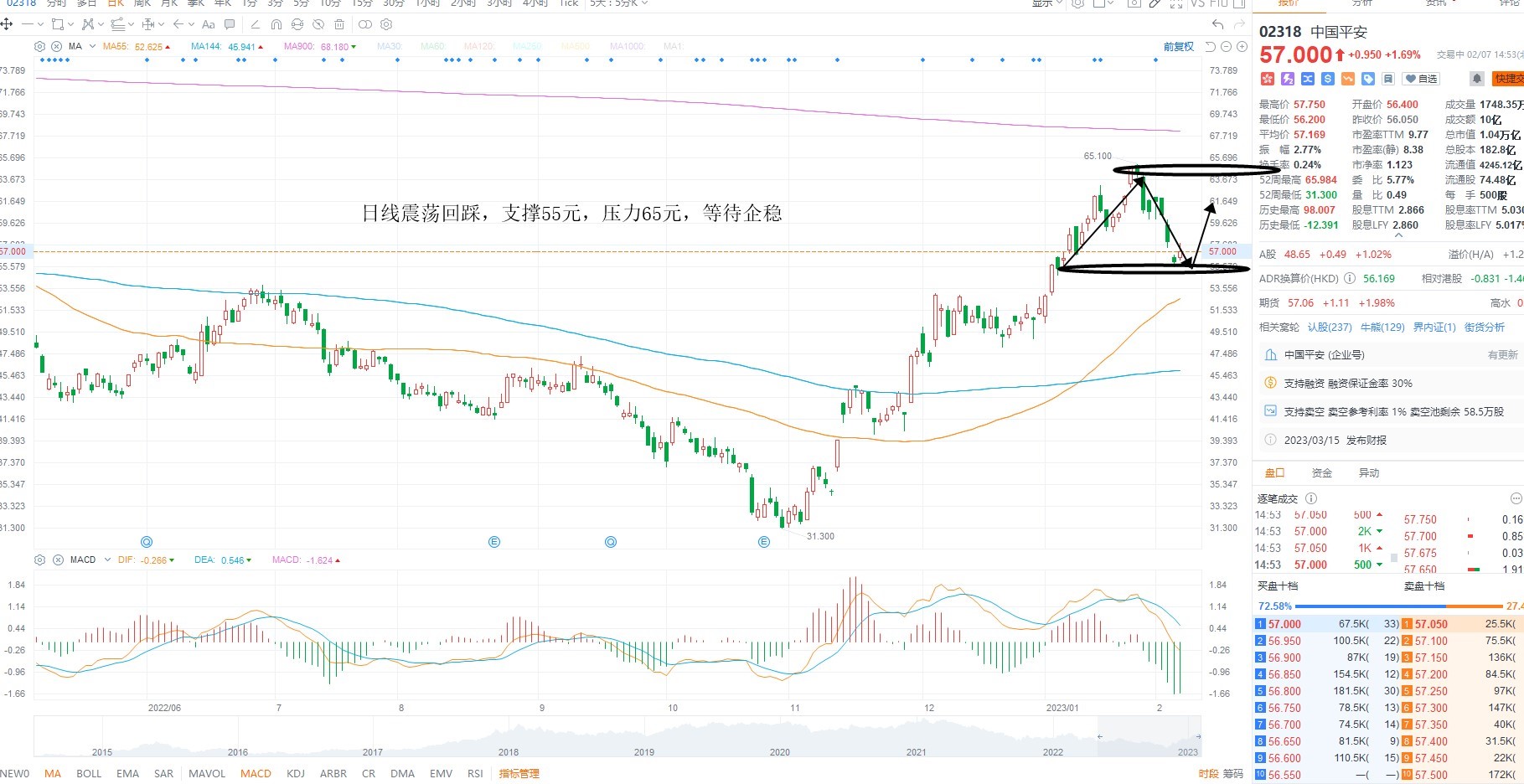The height and width of the screenshot is (784, 1524).
Task: Click the Hong Kong flag market icon
Action: click(1267, 79)
